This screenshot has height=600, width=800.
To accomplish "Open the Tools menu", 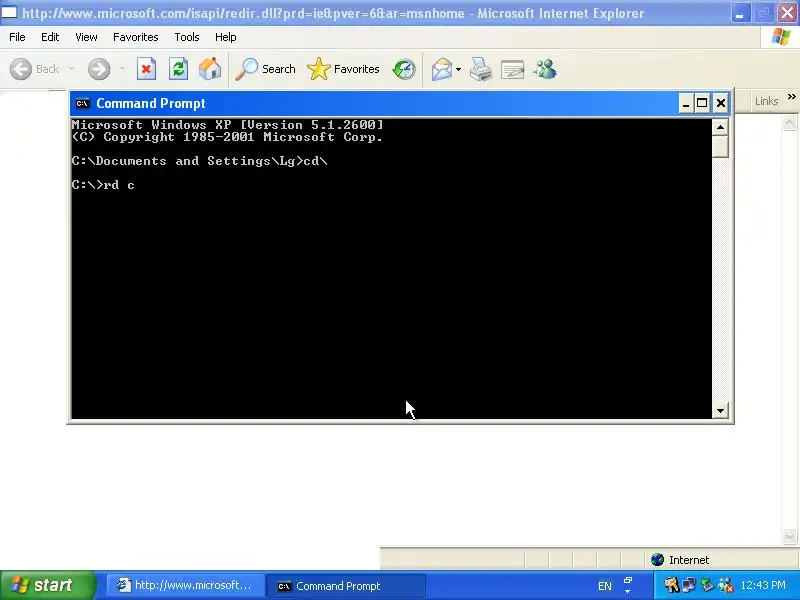I will coord(187,37).
